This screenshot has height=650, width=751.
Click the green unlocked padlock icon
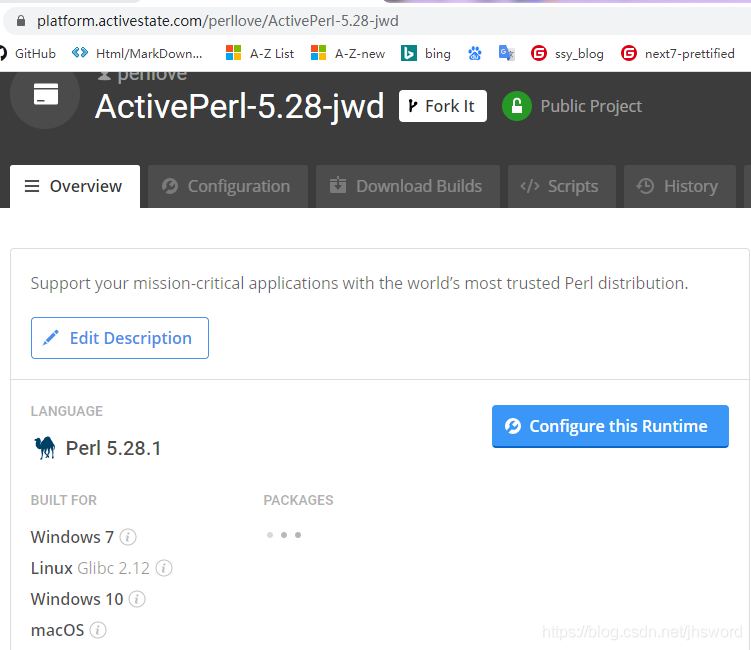coord(517,106)
